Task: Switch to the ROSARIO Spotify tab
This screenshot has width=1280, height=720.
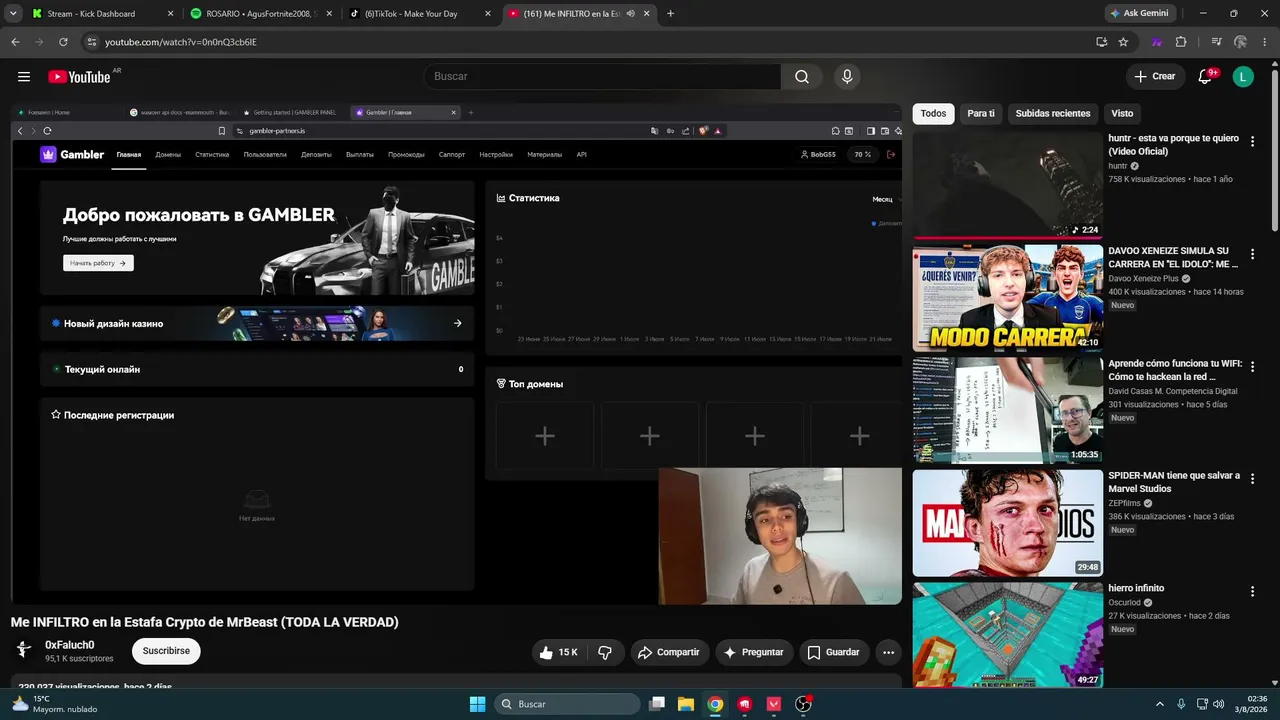Action: pyautogui.click(x=261, y=14)
